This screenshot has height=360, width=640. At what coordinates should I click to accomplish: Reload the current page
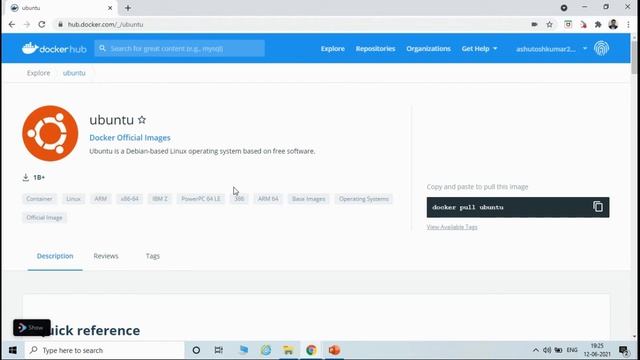tap(42, 24)
